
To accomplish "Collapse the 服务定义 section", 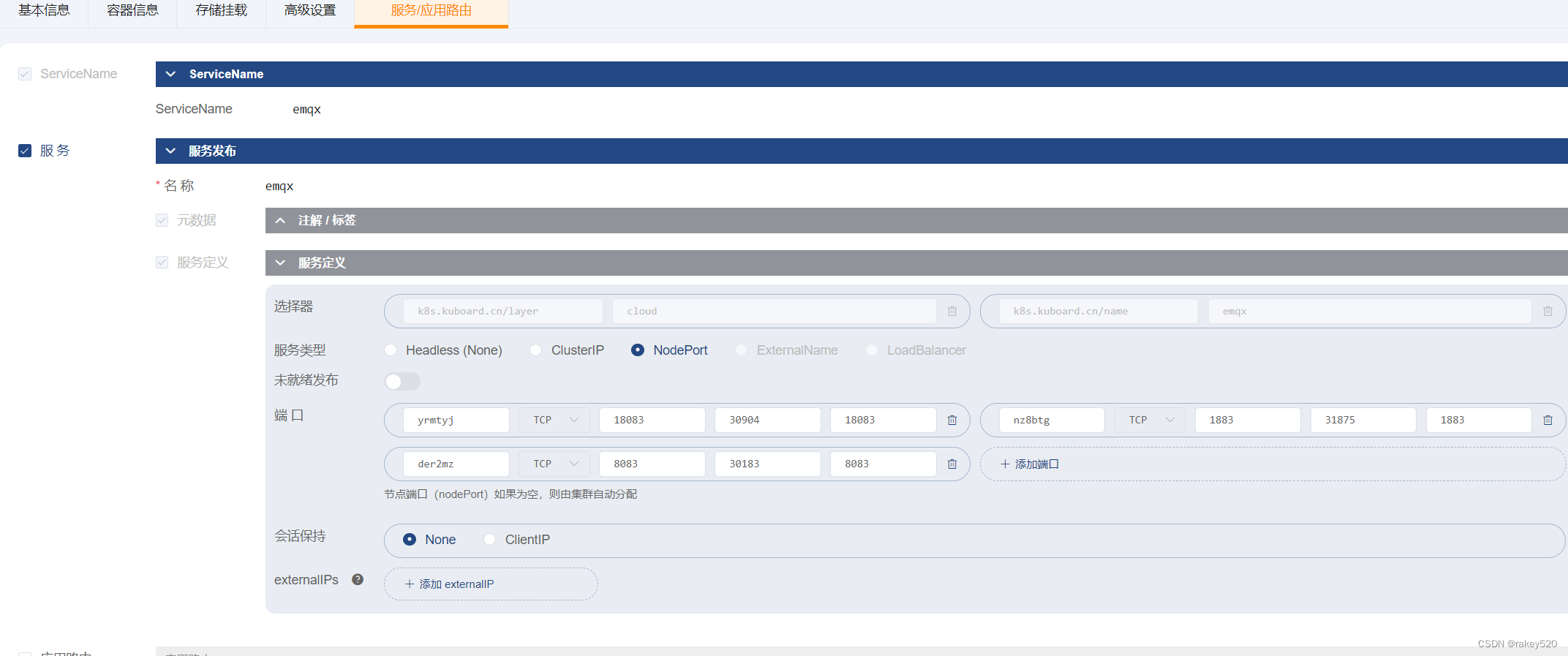I will coord(280,263).
